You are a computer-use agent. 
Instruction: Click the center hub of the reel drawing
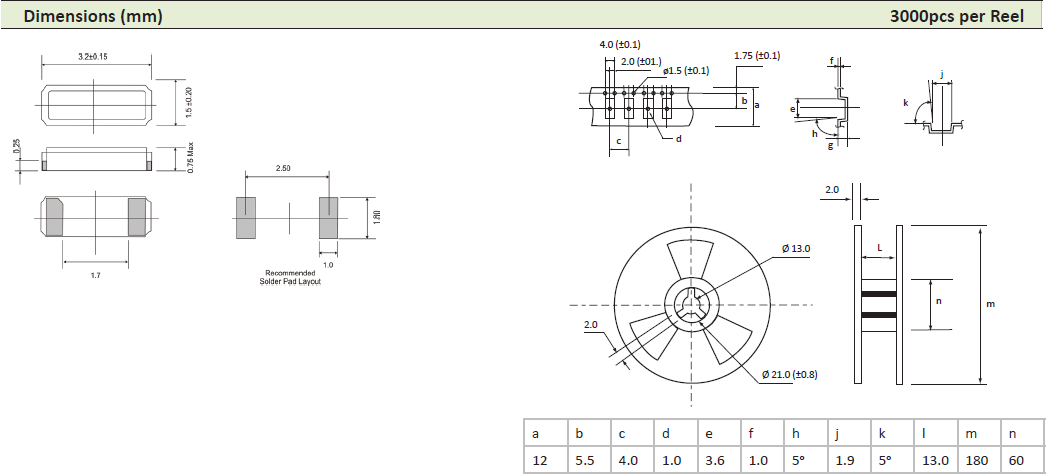[x=691, y=304]
